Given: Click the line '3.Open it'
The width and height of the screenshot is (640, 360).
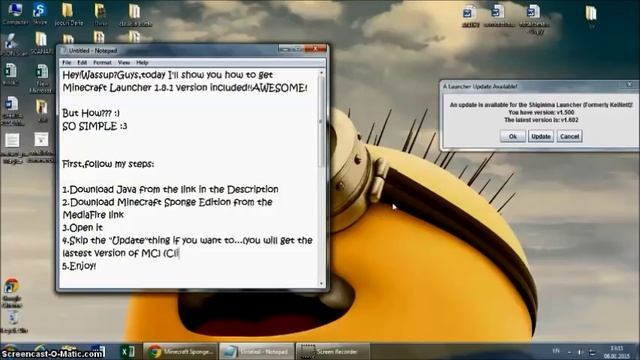Looking at the screenshot, I should pos(82,227).
